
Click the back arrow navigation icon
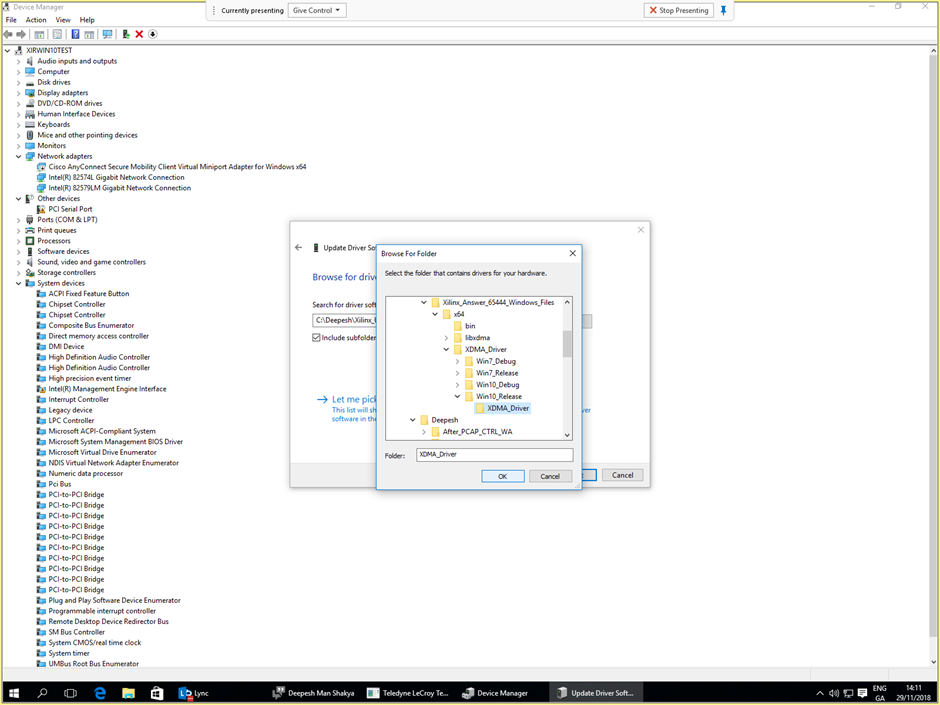[x=298, y=247]
